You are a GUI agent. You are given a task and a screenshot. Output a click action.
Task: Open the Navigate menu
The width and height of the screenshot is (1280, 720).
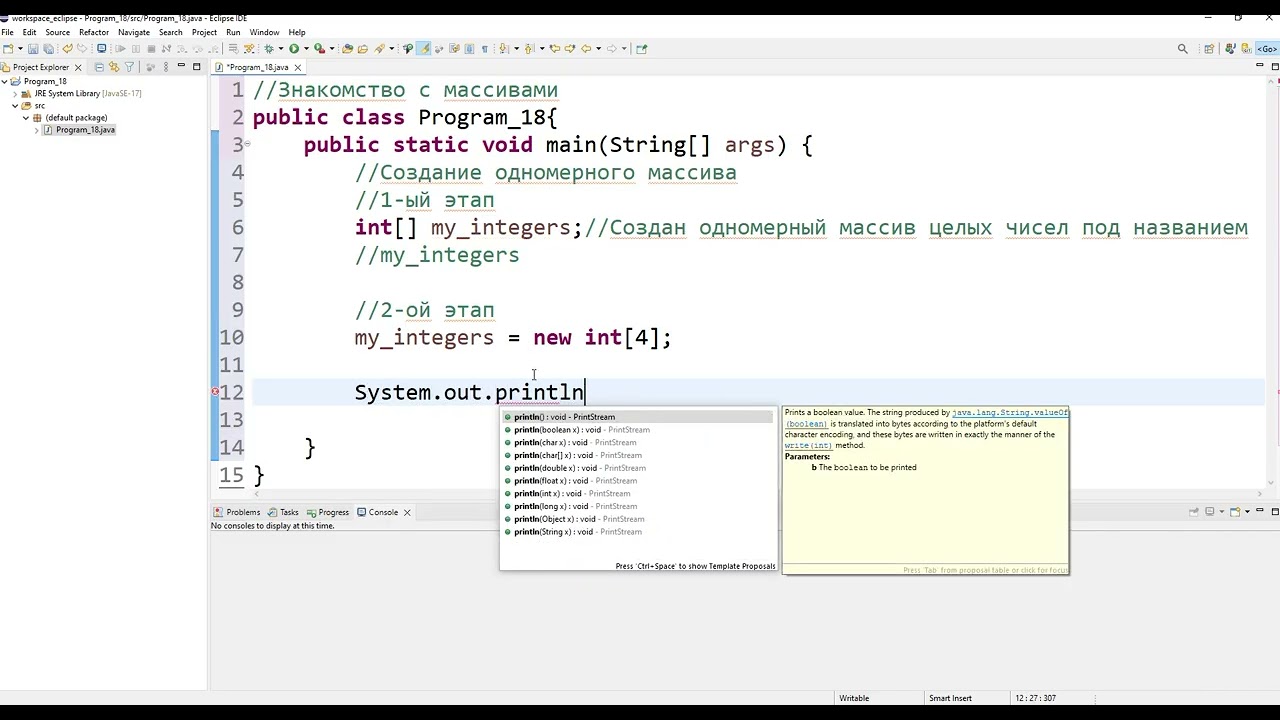coord(134,32)
